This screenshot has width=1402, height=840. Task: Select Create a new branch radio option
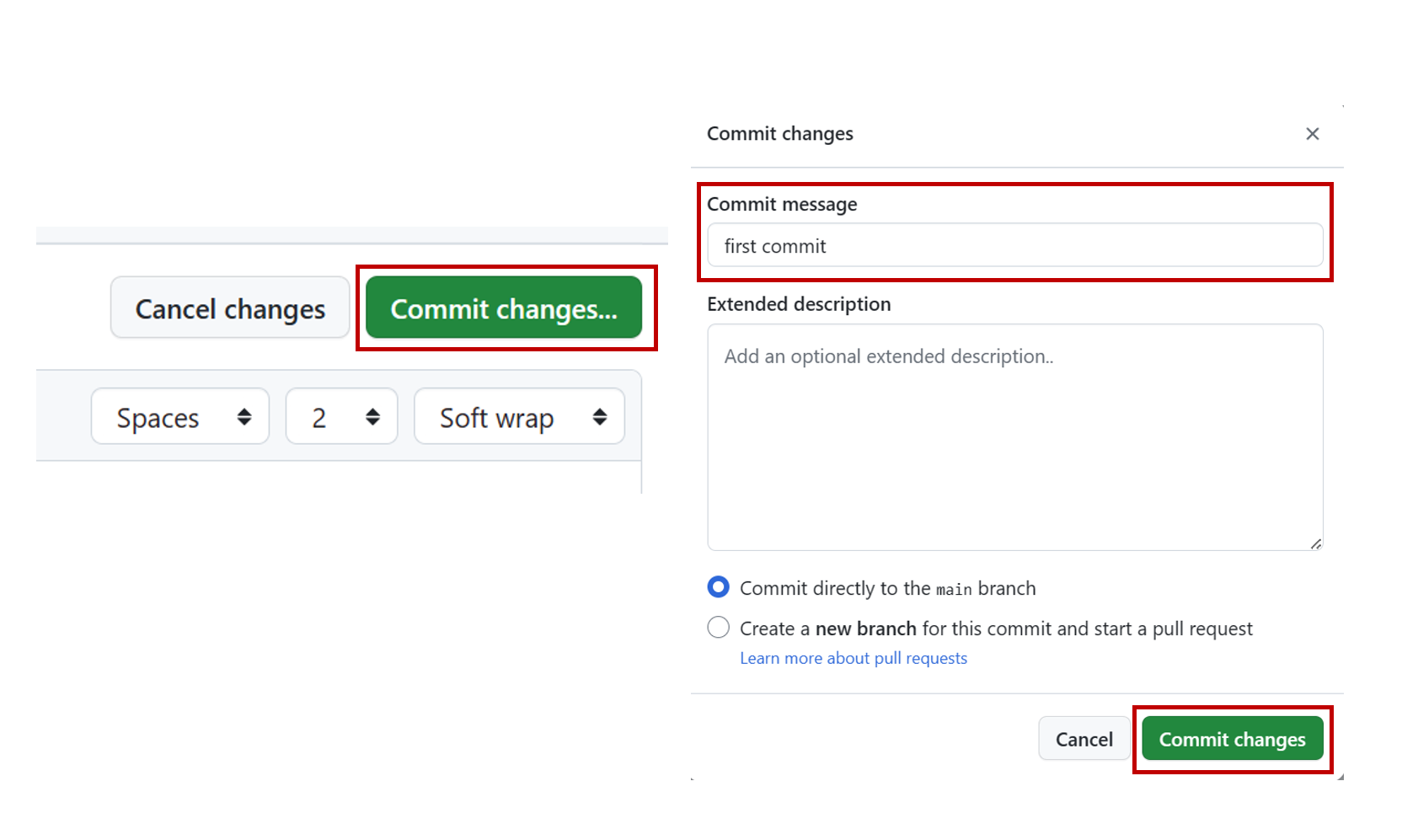[718, 628]
